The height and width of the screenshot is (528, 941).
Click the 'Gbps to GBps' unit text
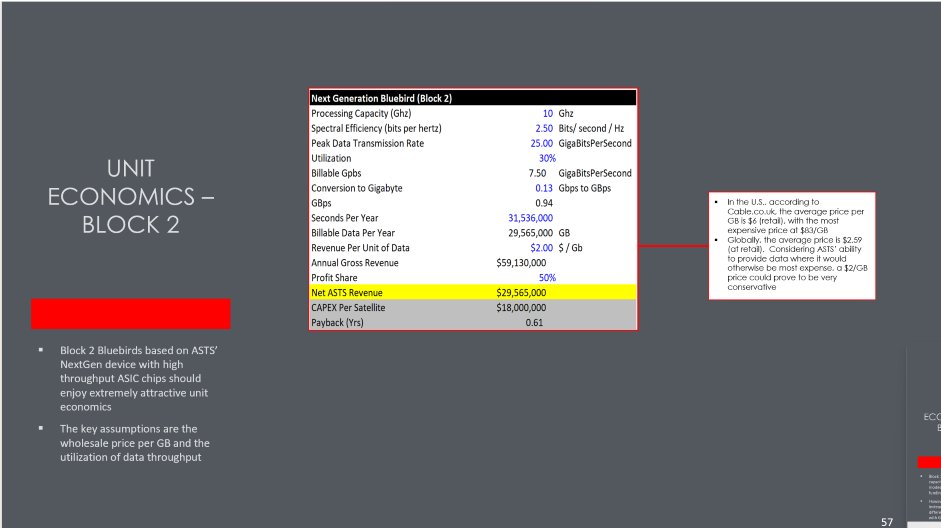tap(585, 188)
